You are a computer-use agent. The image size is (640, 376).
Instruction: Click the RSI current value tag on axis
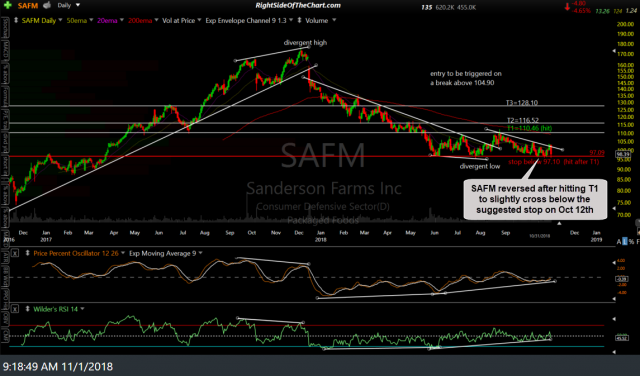622,338
